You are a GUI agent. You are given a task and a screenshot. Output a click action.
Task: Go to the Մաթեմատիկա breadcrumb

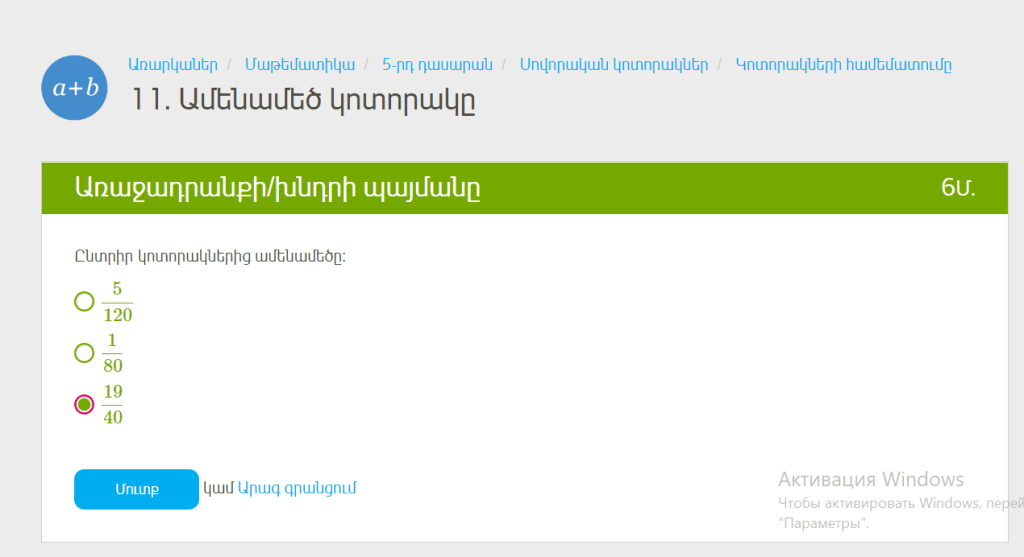click(300, 65)
